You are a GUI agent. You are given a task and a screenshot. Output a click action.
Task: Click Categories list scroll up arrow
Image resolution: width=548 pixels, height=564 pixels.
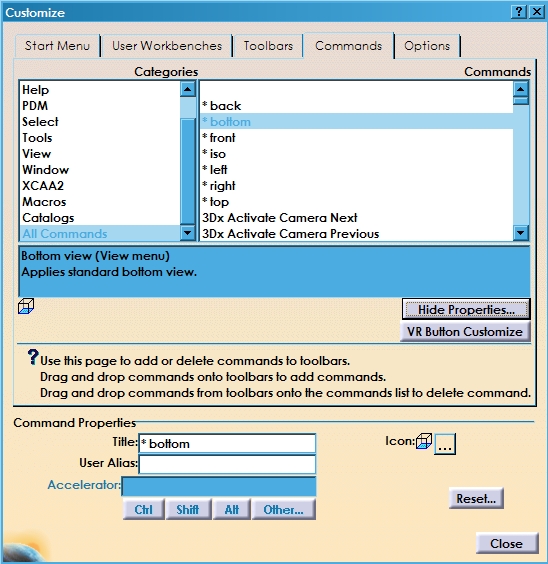[x=188, y=89]
